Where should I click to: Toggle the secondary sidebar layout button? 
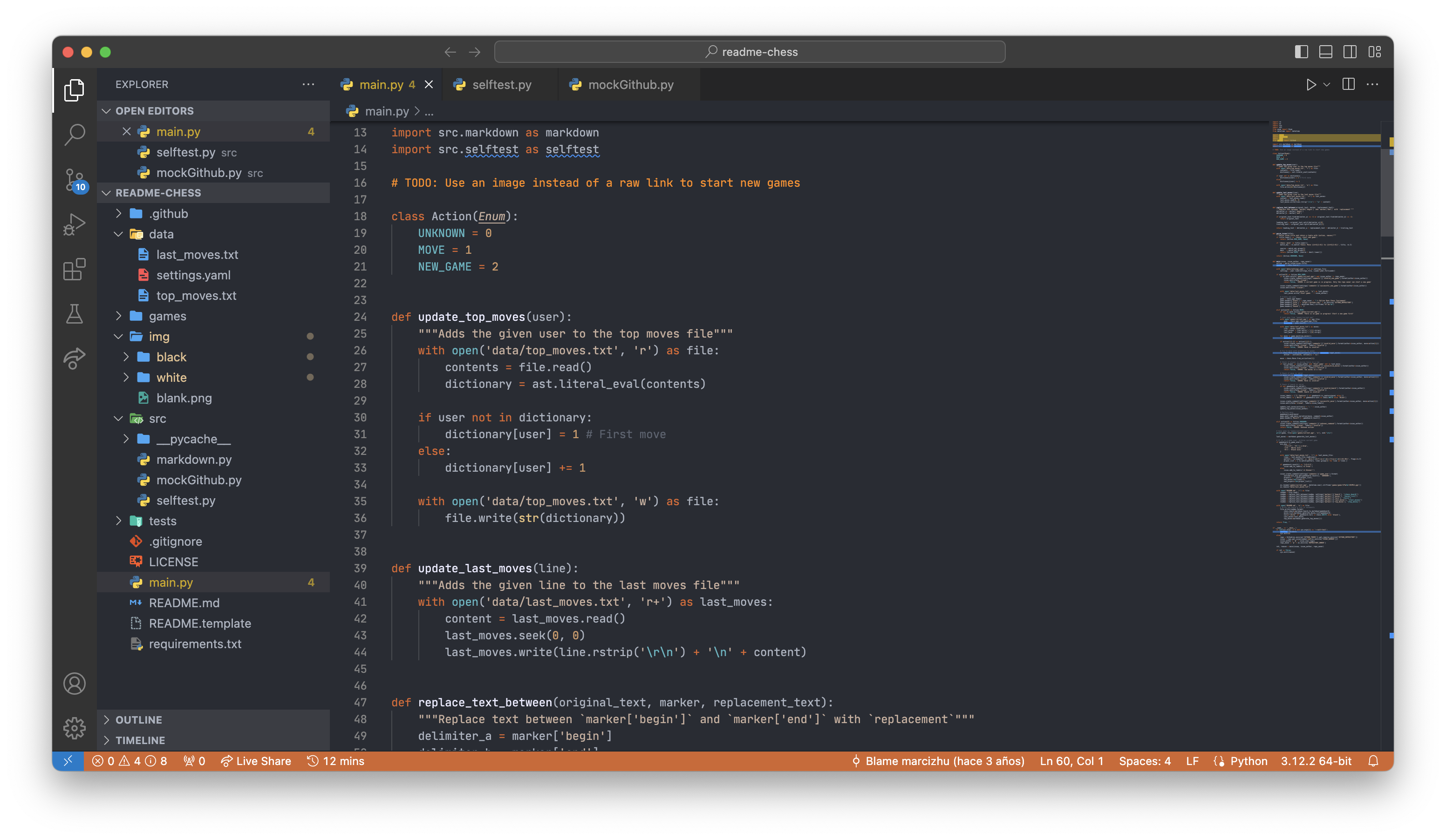1350,52
